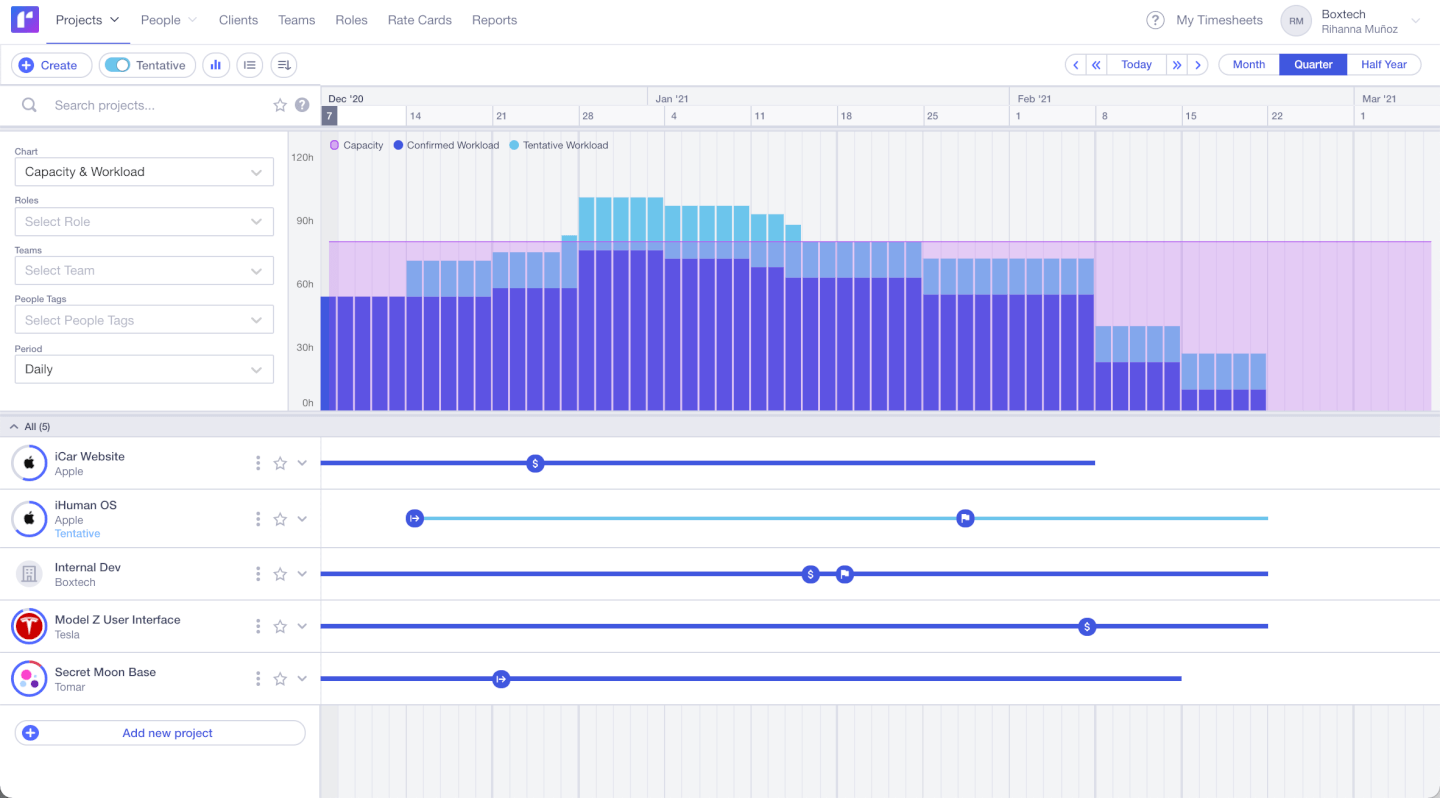The height and width of the screenshot is (798, 1440).
Task: Open the Projects menu
Action: click(x=88, y=20)
